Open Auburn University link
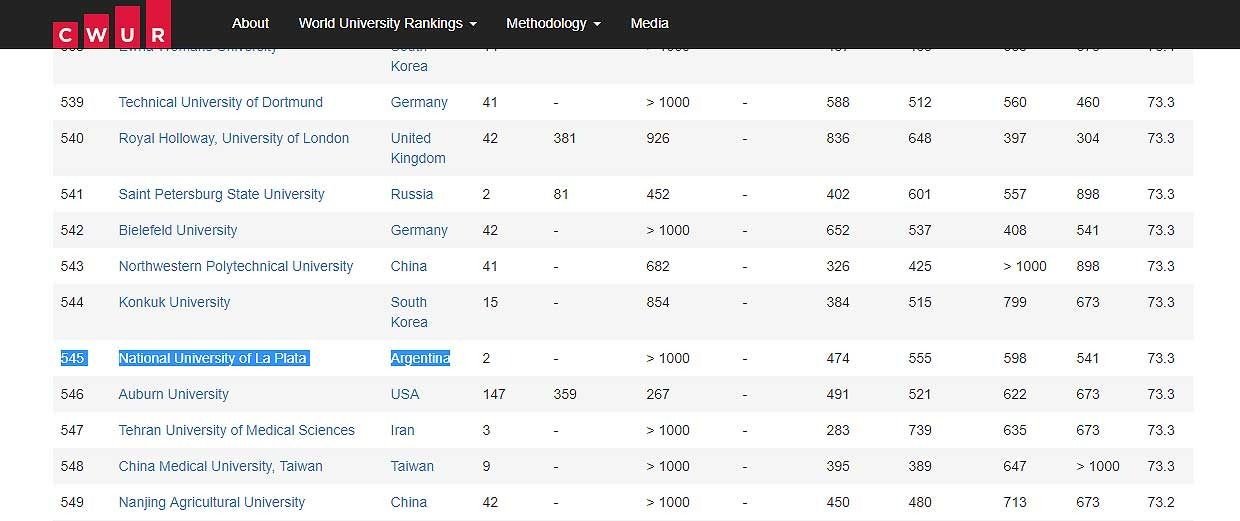This screenshot has width=1240, height=521. [174, 394]
